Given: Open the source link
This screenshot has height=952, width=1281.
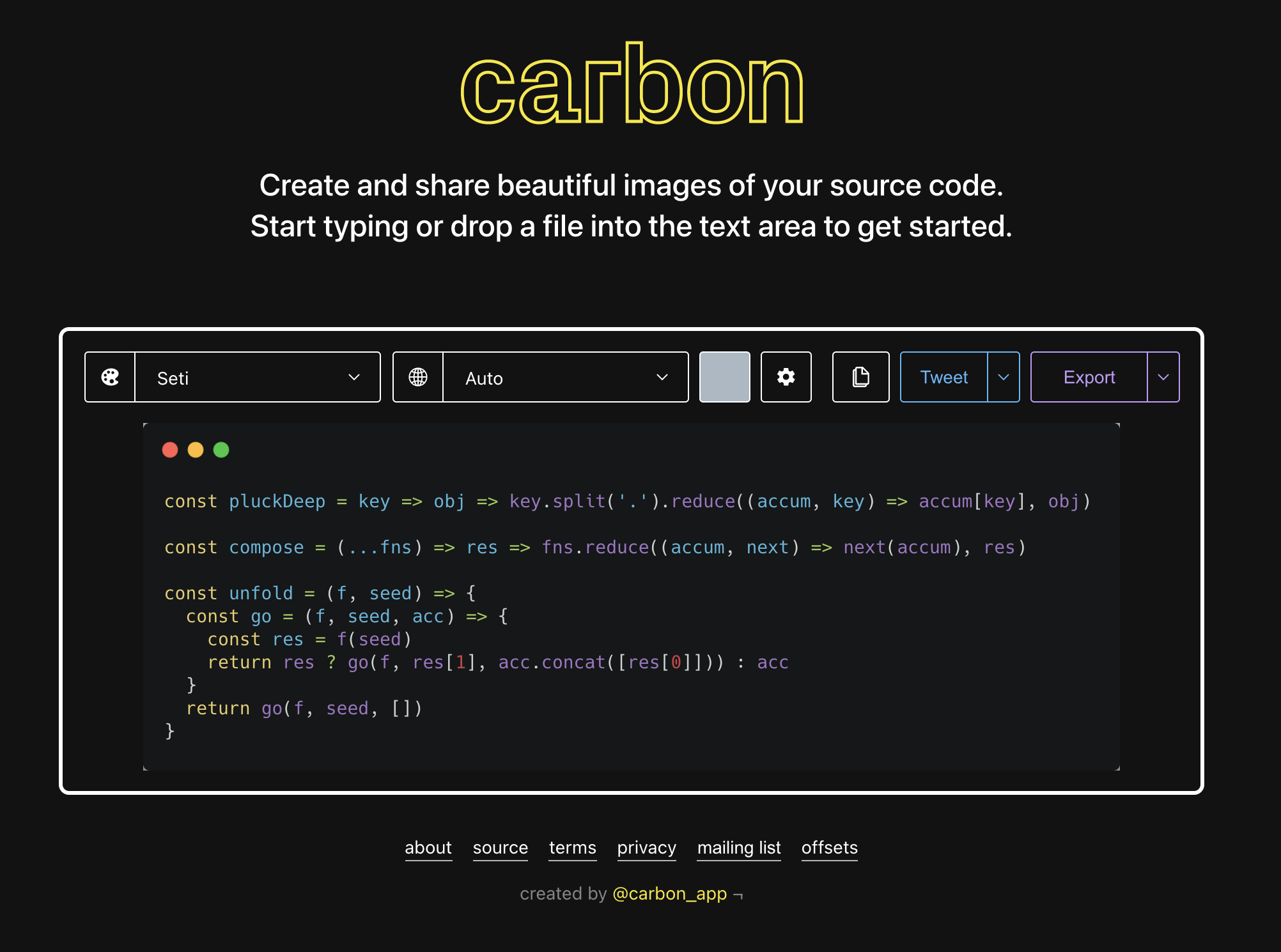Looking at the screenshot, I should pos(501,848).
